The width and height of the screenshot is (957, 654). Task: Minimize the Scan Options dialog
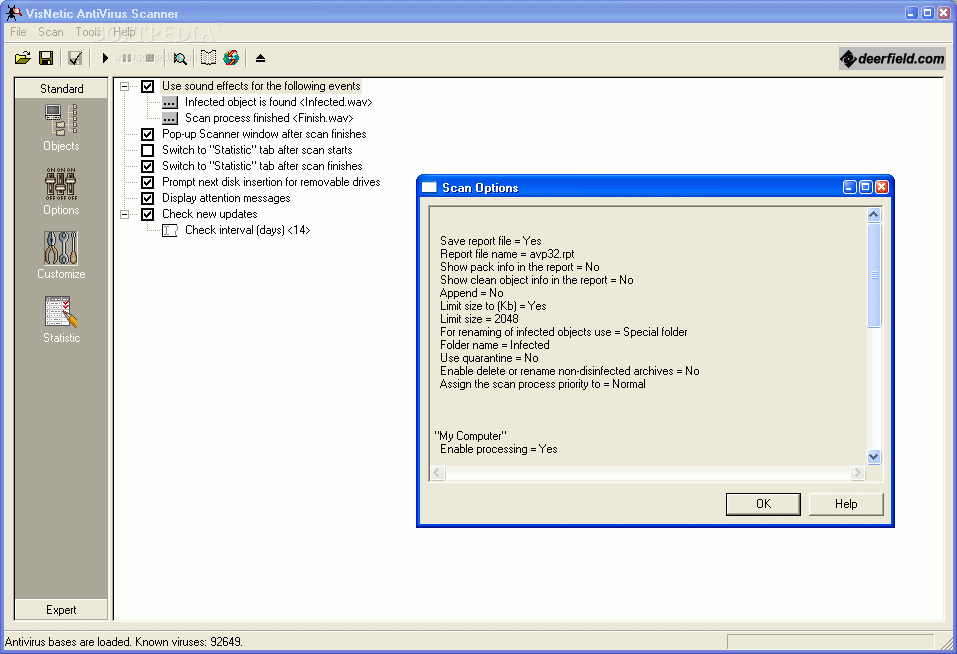tap(850, 187)
